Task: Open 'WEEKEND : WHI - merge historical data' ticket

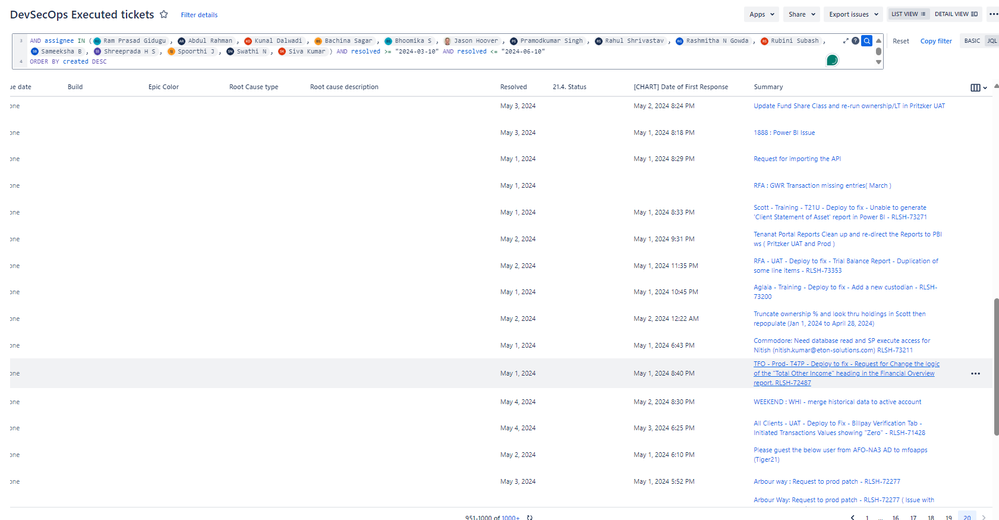Action: [x=837, y=402]
